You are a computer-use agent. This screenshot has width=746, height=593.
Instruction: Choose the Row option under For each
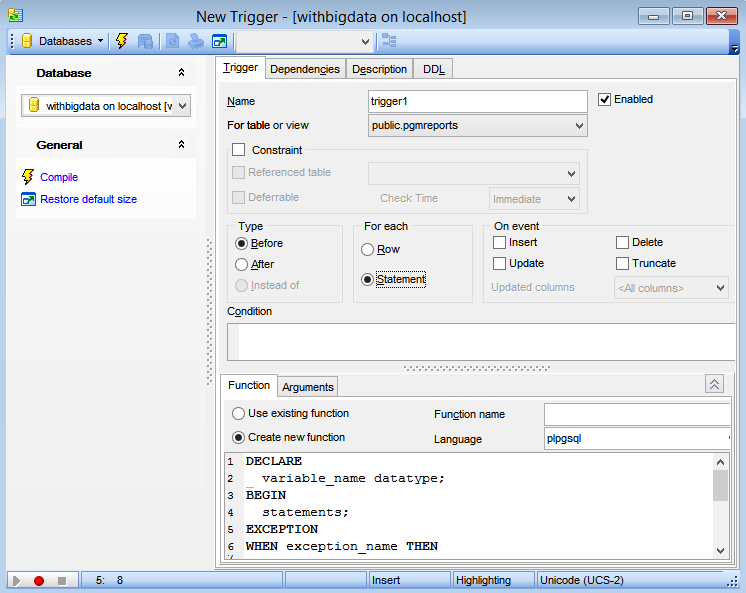[x=368, y=249]
